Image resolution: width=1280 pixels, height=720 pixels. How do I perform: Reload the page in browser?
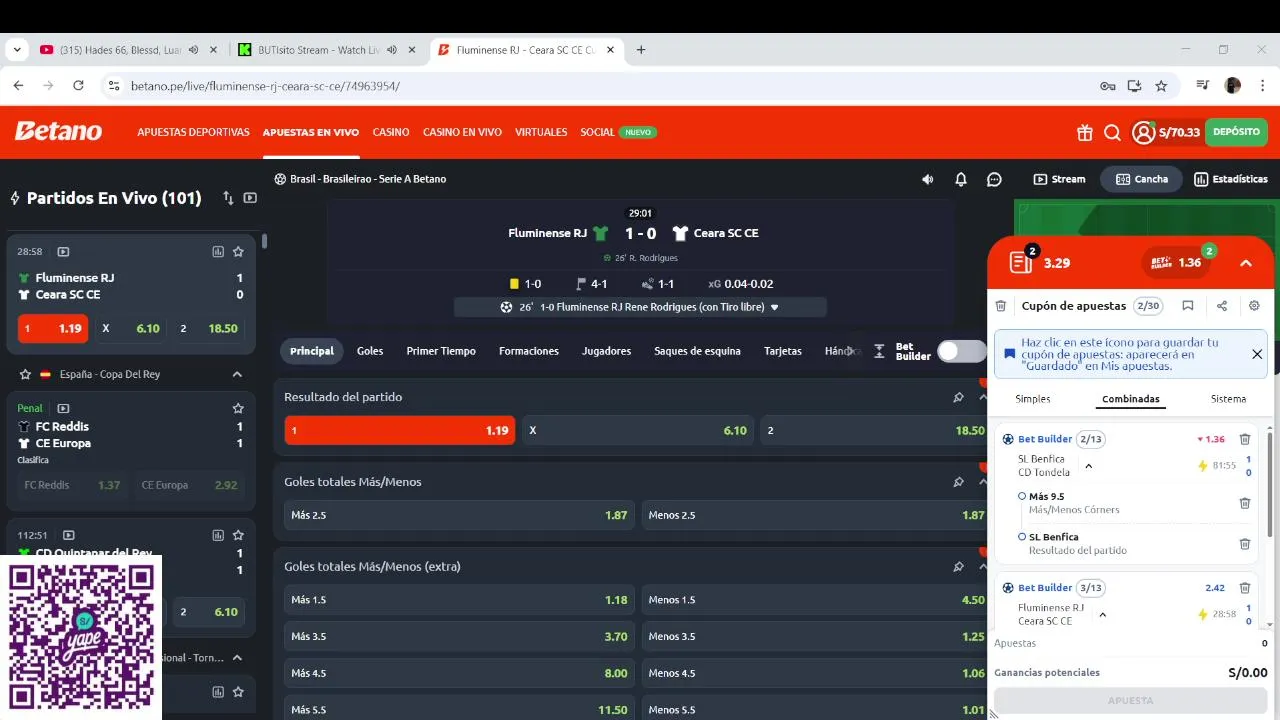[x=78, y=86]
